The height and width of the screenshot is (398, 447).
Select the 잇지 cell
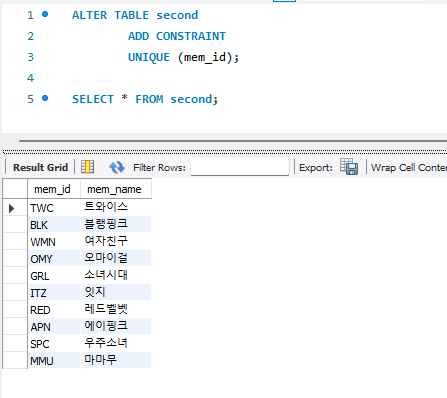[x=116, y=293]
